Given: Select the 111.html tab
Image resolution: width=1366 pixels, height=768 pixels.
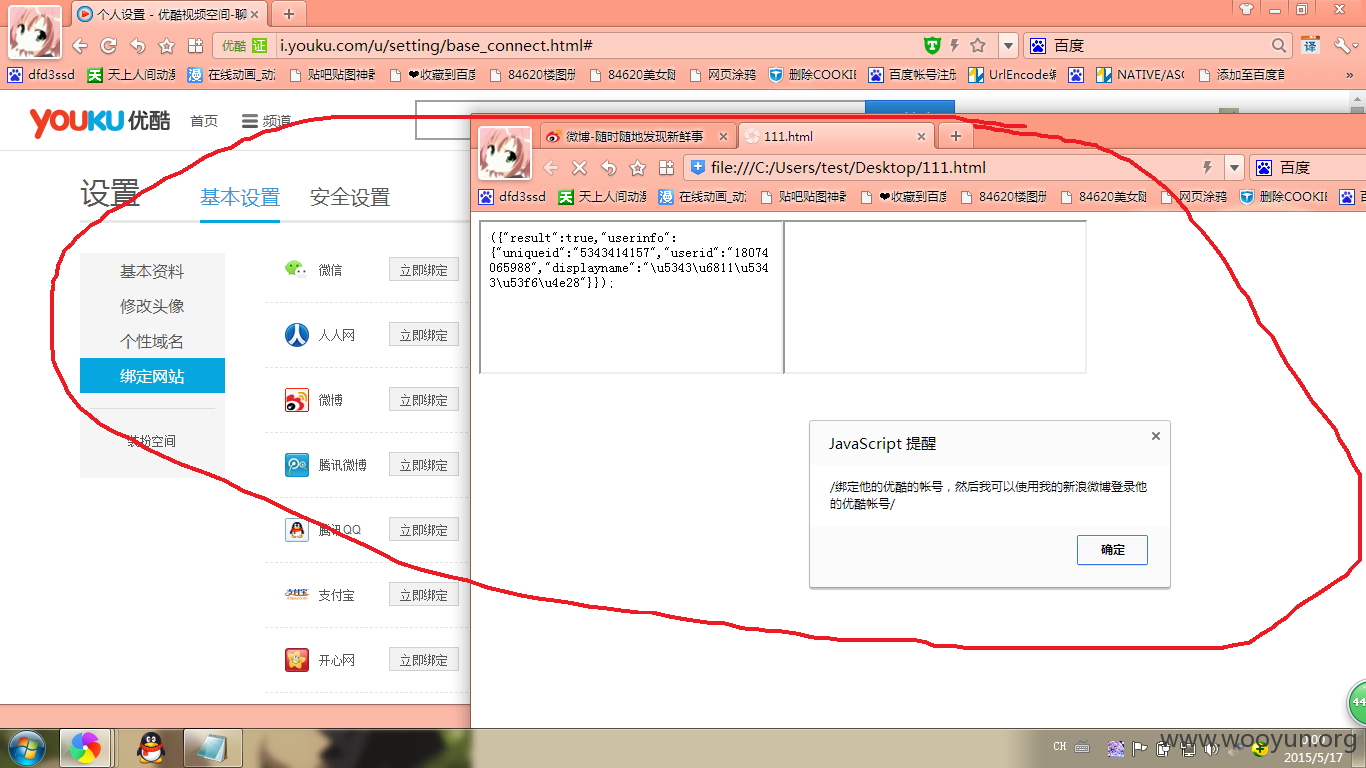Looking at the screenshot, I should pyautogui.click(x=838, y=137).
